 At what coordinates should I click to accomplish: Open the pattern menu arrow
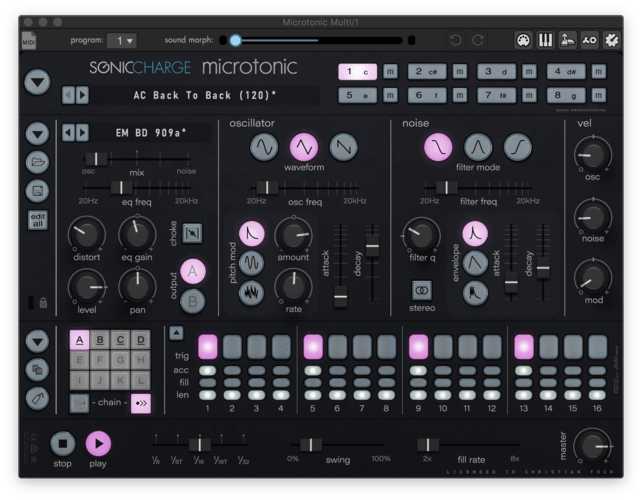[x=38, y=341]
